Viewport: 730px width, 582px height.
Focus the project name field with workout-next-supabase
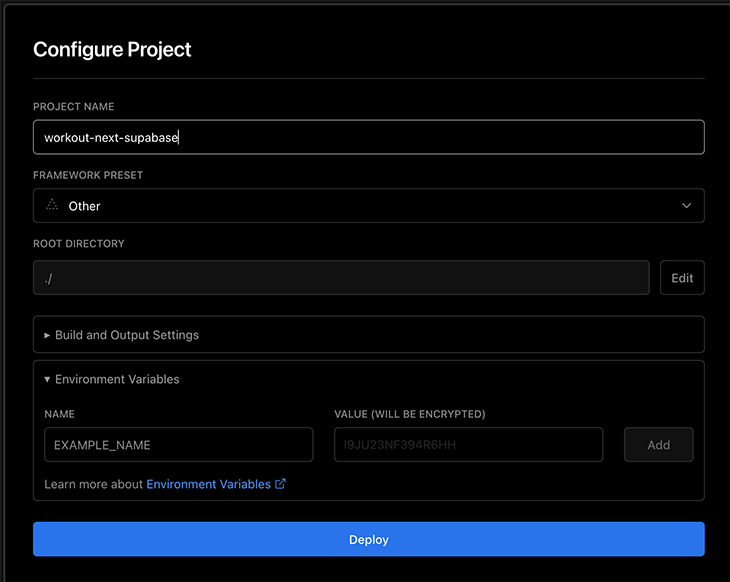tap(368, 137)
